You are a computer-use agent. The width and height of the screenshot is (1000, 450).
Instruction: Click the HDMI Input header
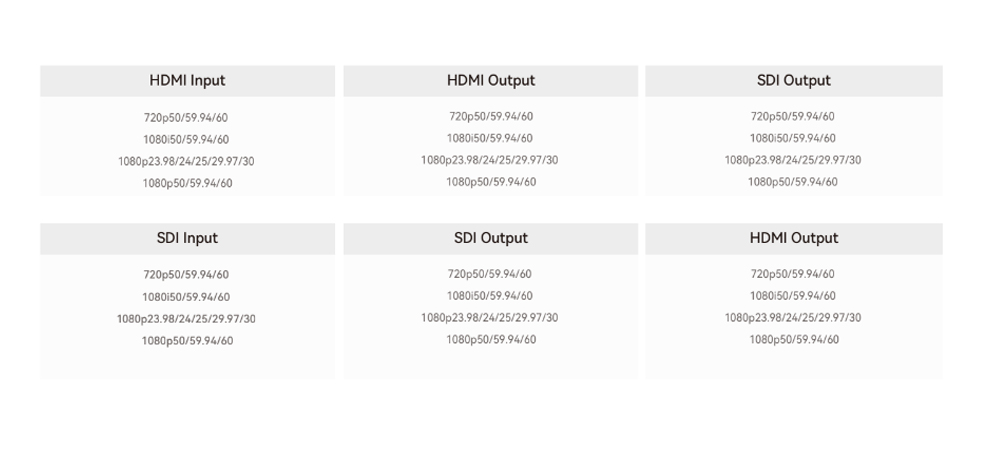(187, 81)
